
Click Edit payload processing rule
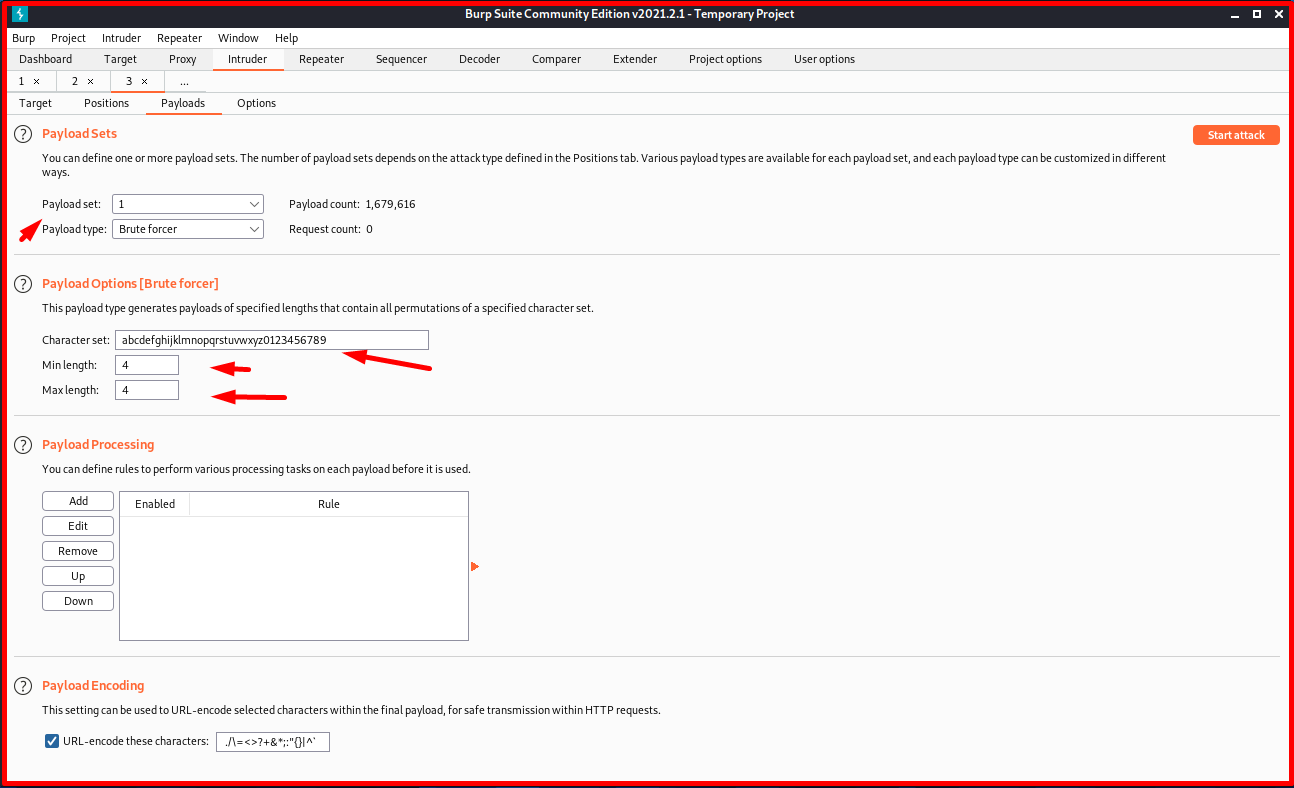click(x=78, y=526)
